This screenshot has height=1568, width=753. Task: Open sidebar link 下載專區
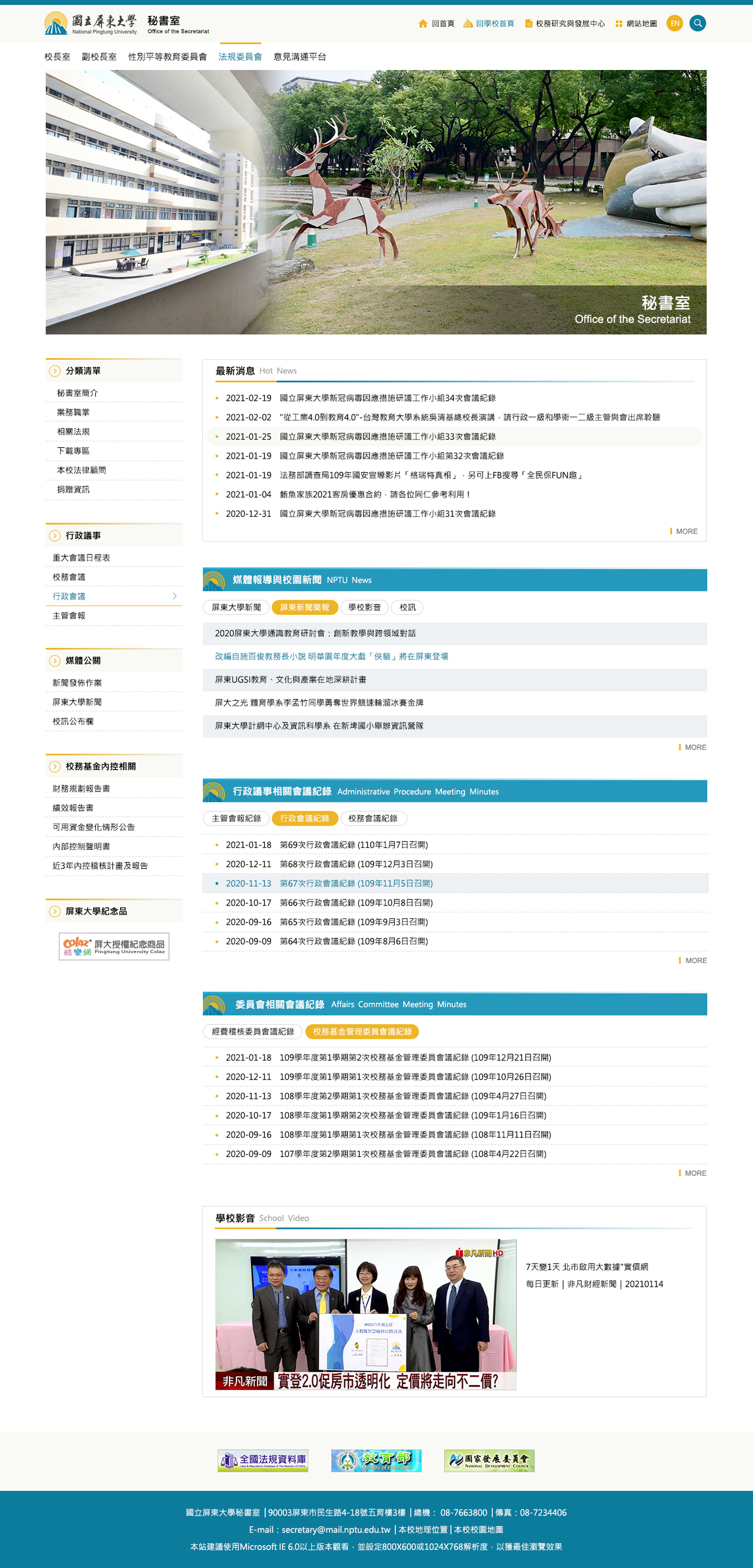pos(73,451)
